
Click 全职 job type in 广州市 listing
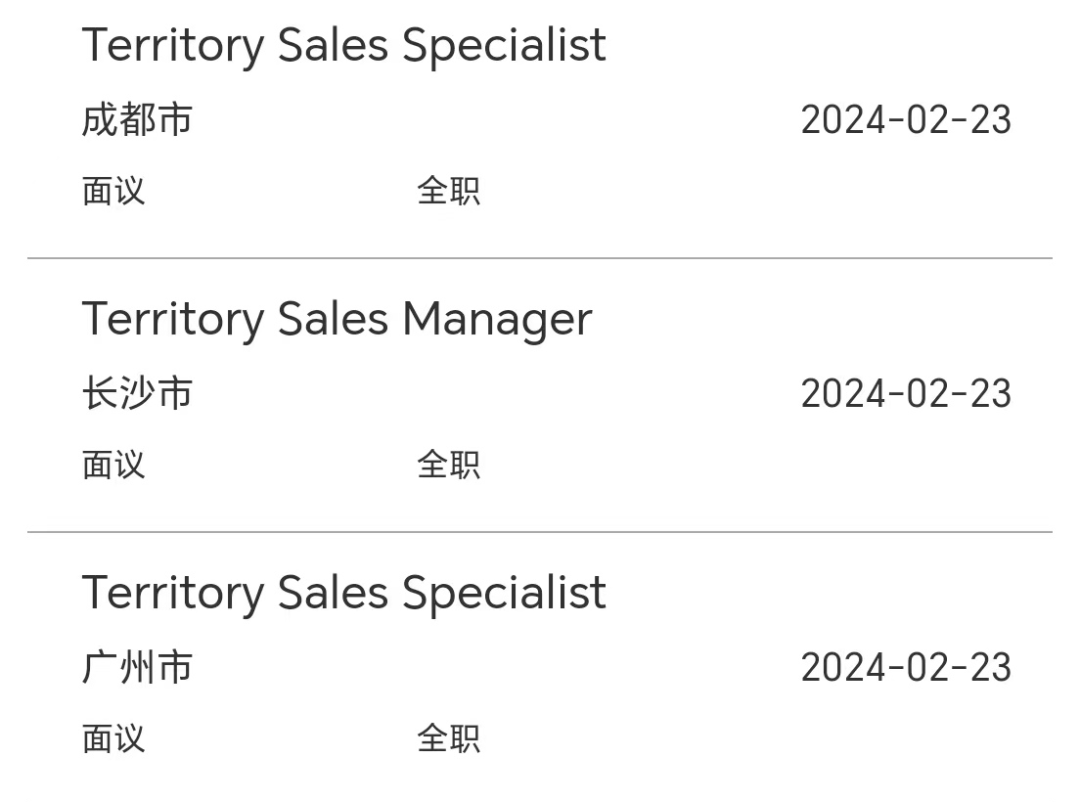pyautogui.click(x=448, y=739)
